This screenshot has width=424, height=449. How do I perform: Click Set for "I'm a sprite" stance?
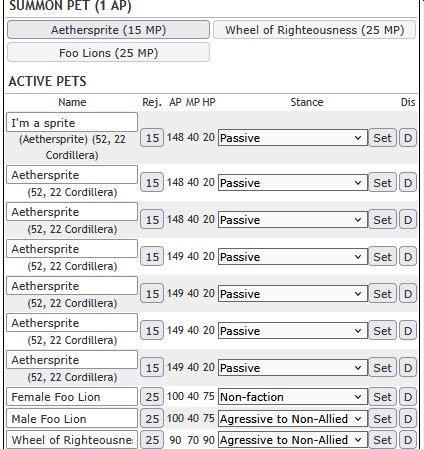(x=382, y=138)
